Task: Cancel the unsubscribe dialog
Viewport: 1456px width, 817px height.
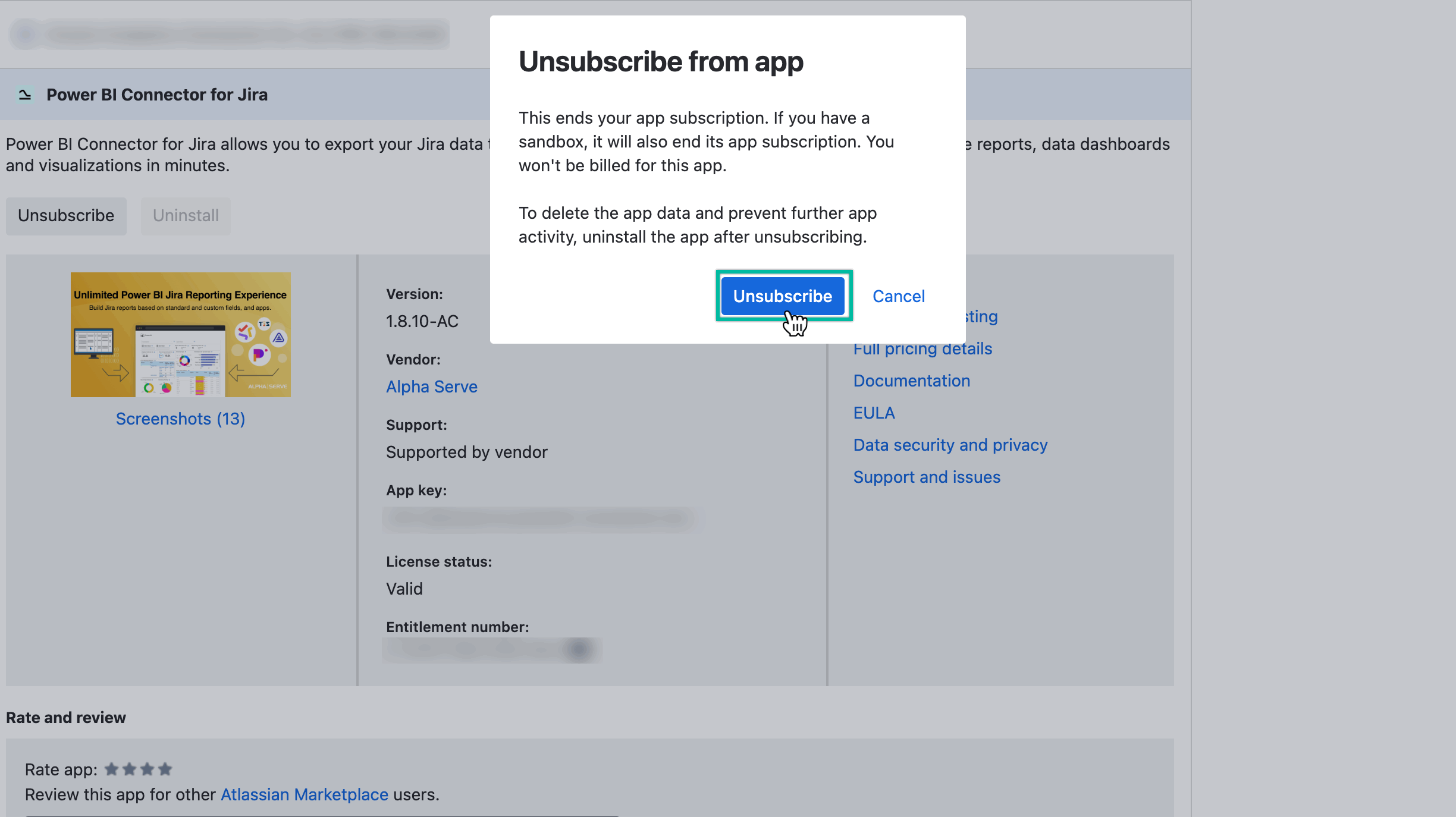Action: (898, 296)
